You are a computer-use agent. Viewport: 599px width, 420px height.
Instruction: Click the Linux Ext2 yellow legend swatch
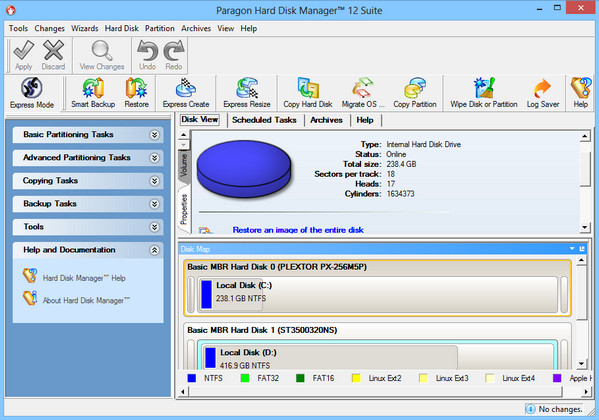pyautogui.click(x=356, y=378)
